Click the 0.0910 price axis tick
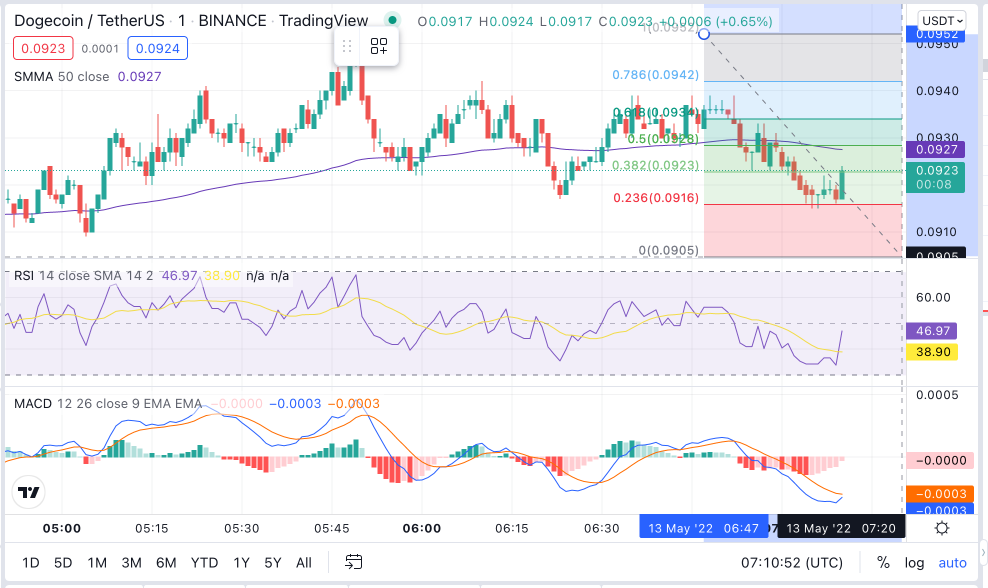 pos(937,232)
